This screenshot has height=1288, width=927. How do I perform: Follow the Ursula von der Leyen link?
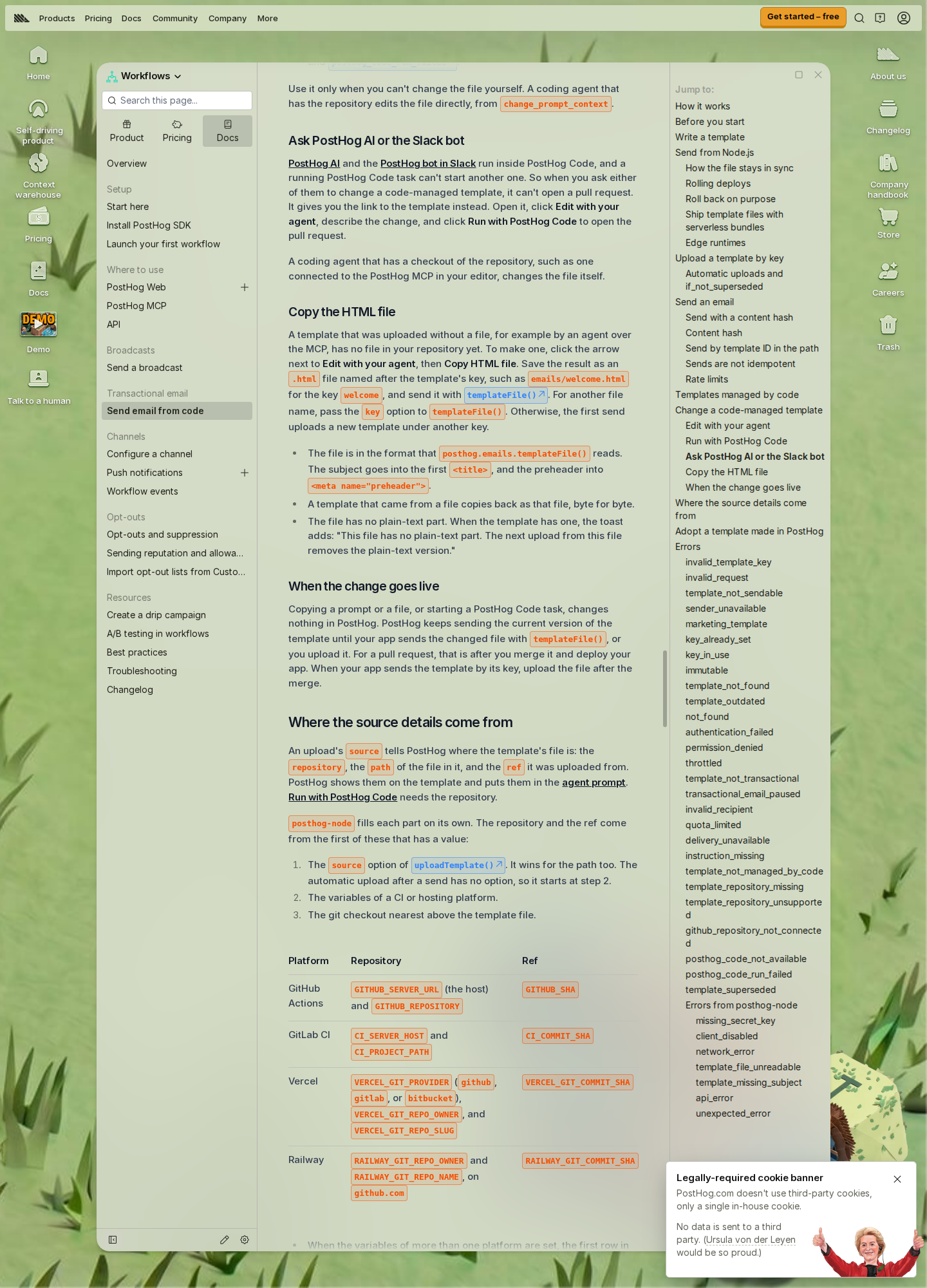pos(751,1240)
